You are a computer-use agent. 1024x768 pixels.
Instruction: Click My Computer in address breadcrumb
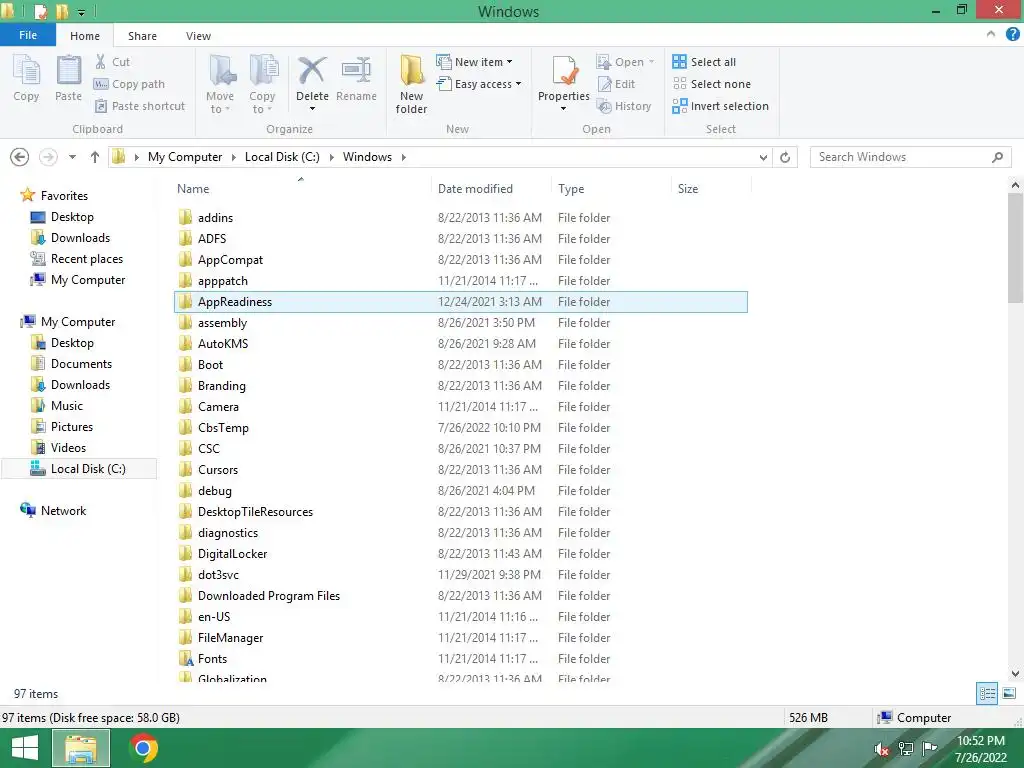click(x=185, y=157)
